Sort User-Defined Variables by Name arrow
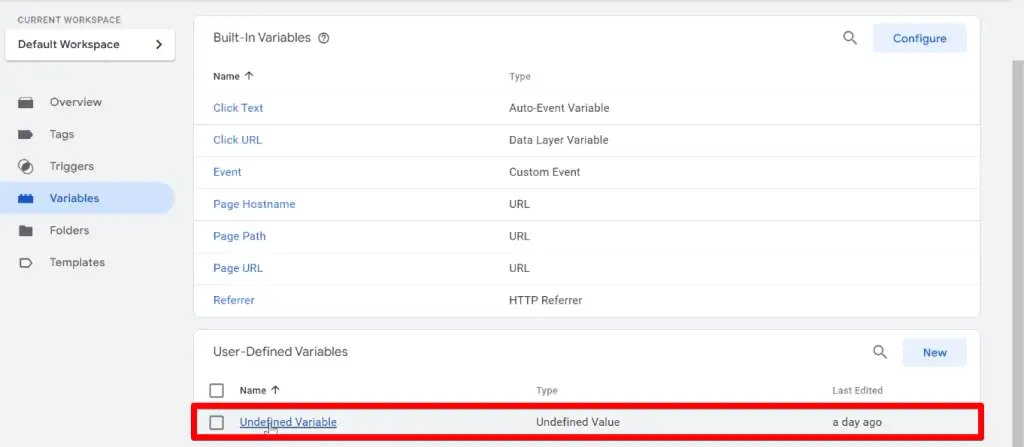This screenshot has width=1024, height=447. (275, 390)
